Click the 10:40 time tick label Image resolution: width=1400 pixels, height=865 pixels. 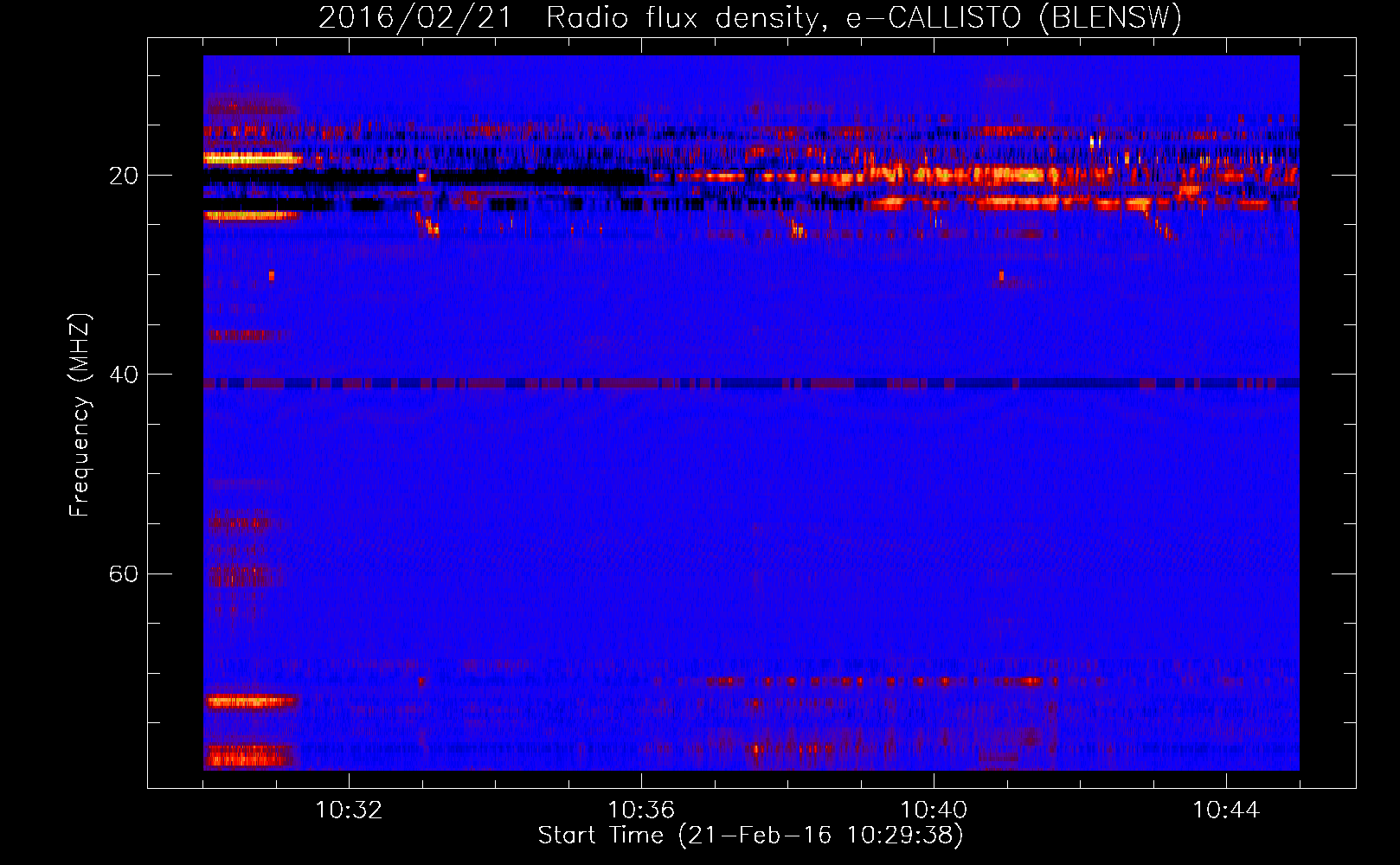934,811
